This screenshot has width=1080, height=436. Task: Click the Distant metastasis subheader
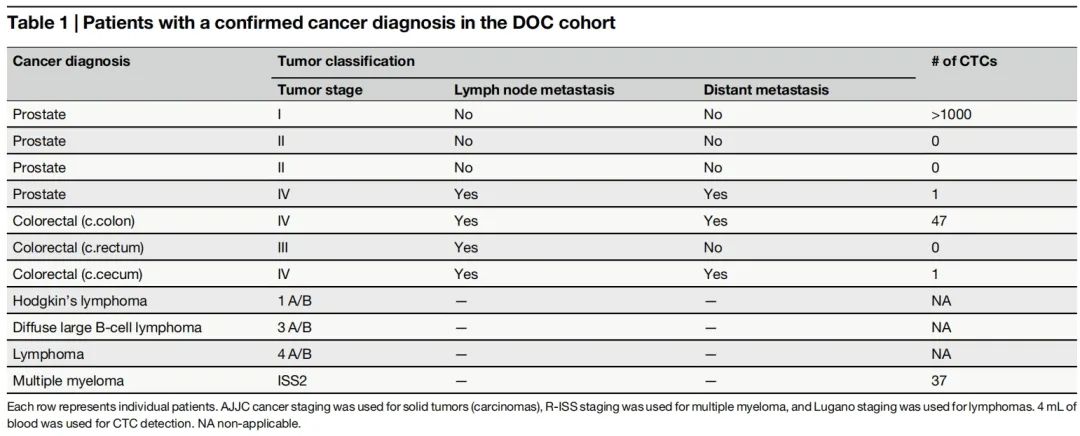(766, 90)
